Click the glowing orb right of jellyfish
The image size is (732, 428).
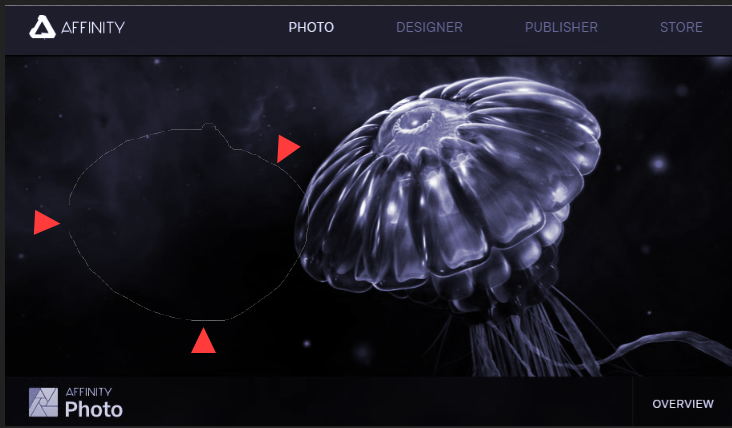[658, 164]
